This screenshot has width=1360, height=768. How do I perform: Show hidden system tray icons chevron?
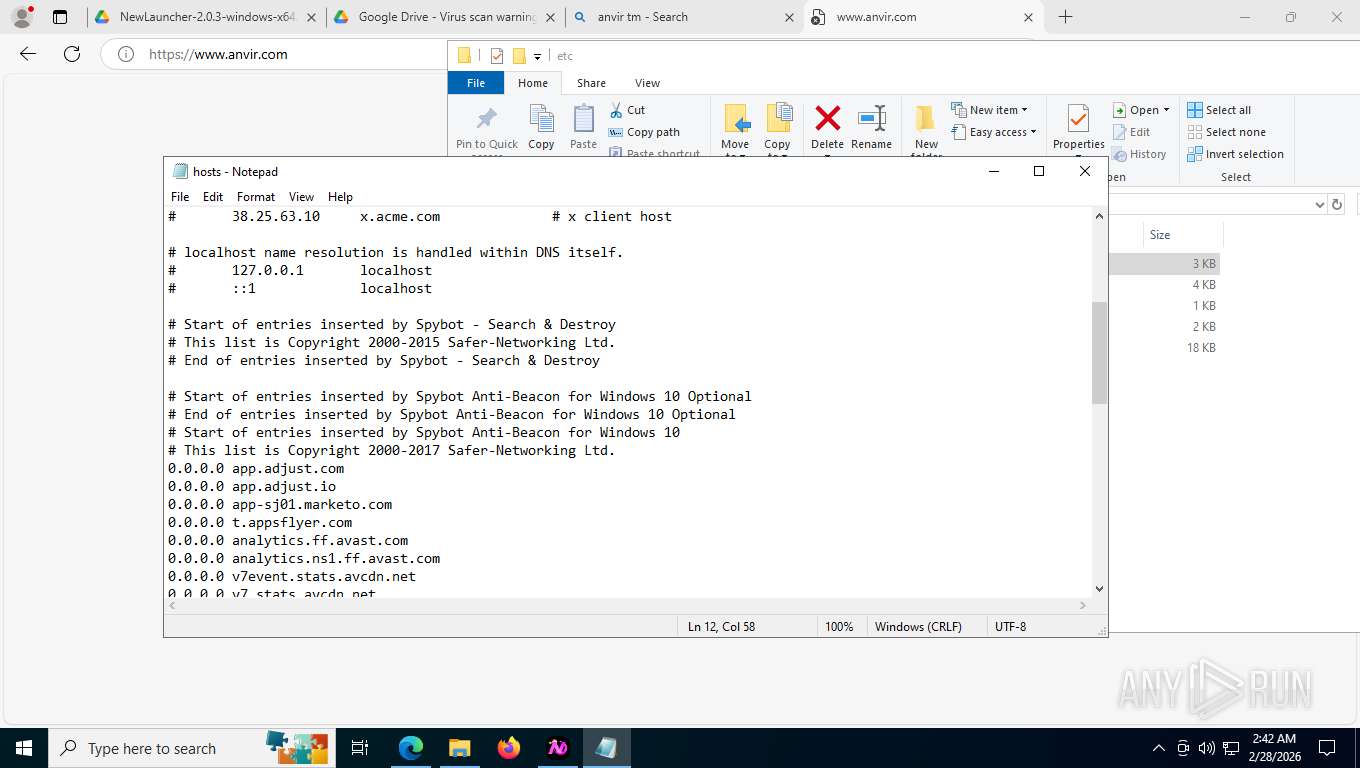tap(1159, 748)
